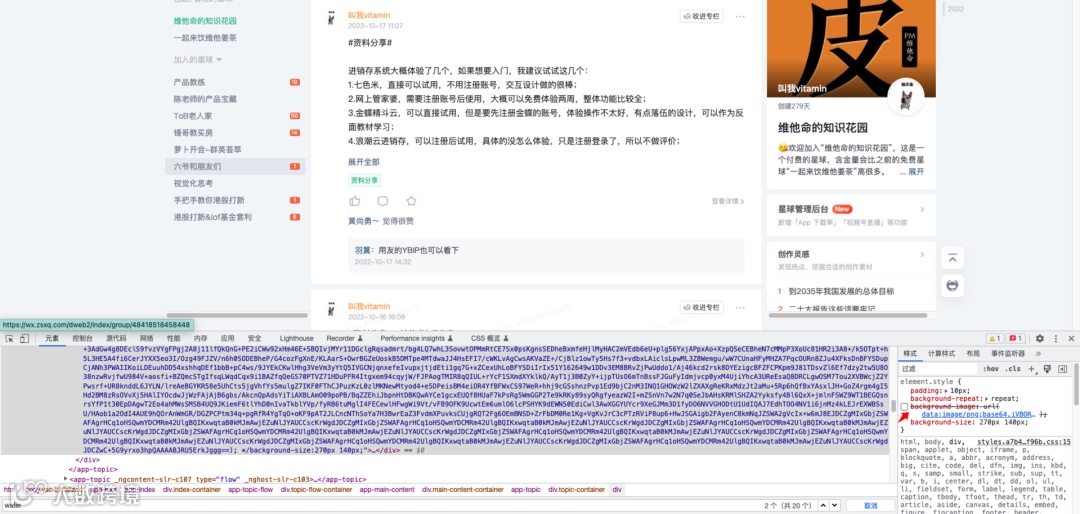The image size is (1080, 514).
Task: Click the back-to-top arrow floating button
Action: [952, 258]
